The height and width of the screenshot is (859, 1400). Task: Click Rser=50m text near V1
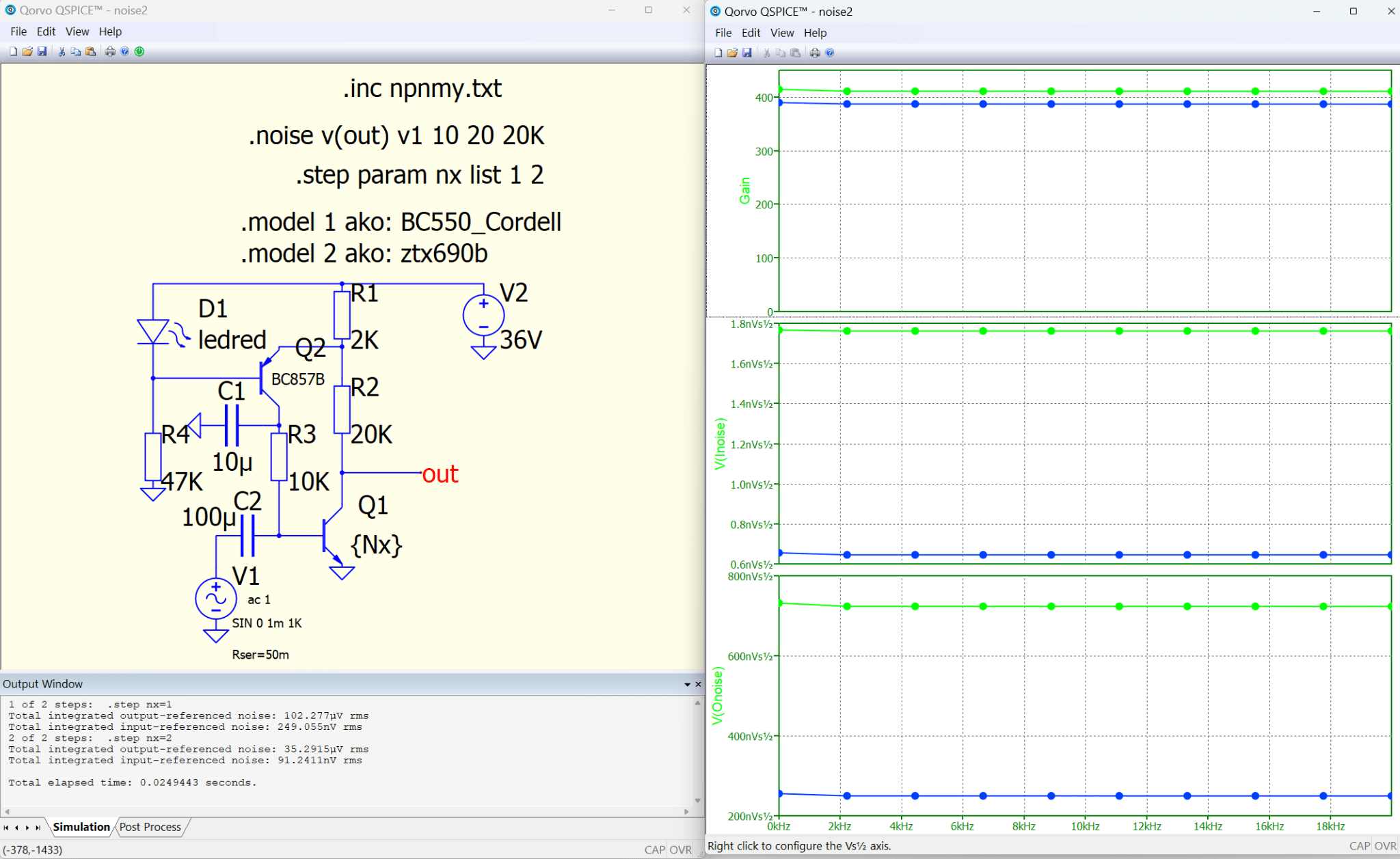(260, 655)
